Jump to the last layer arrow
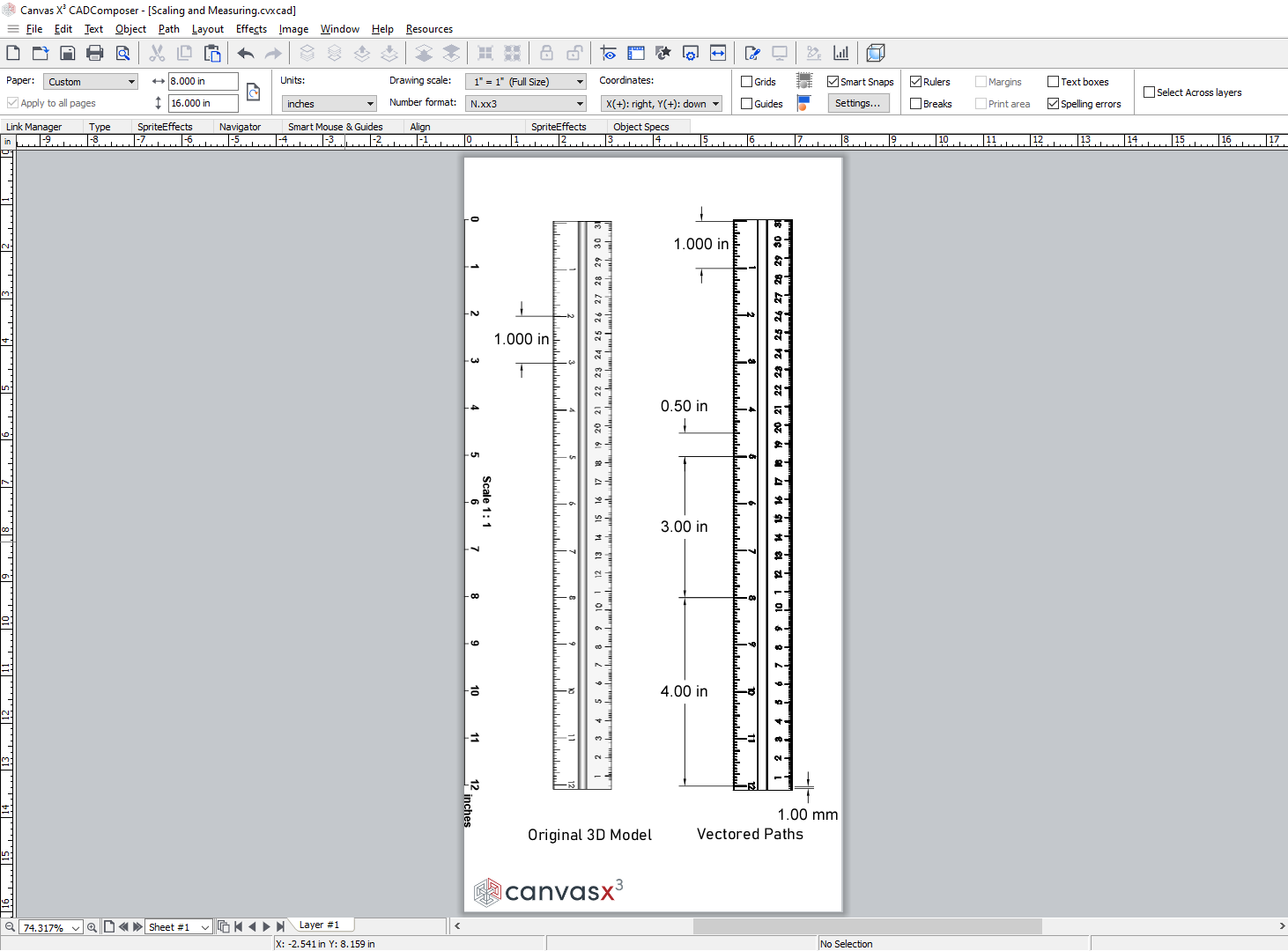The width and height of the screenshot is (1288, 951). (280, 926)
